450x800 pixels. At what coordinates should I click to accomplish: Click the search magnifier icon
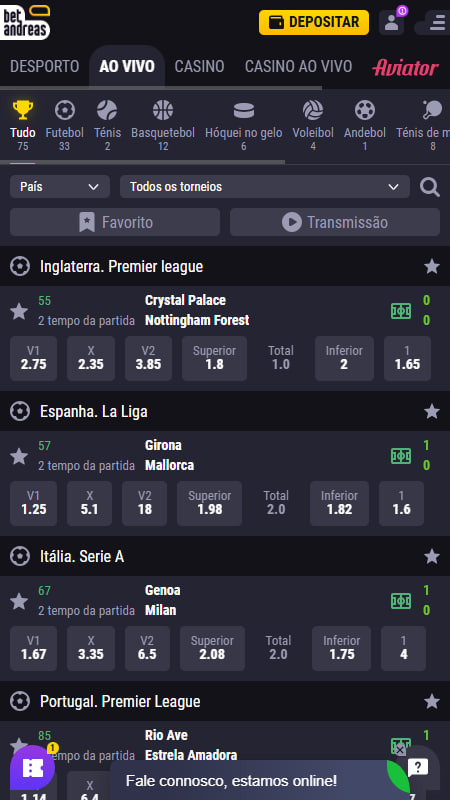(x=430, y=187)
